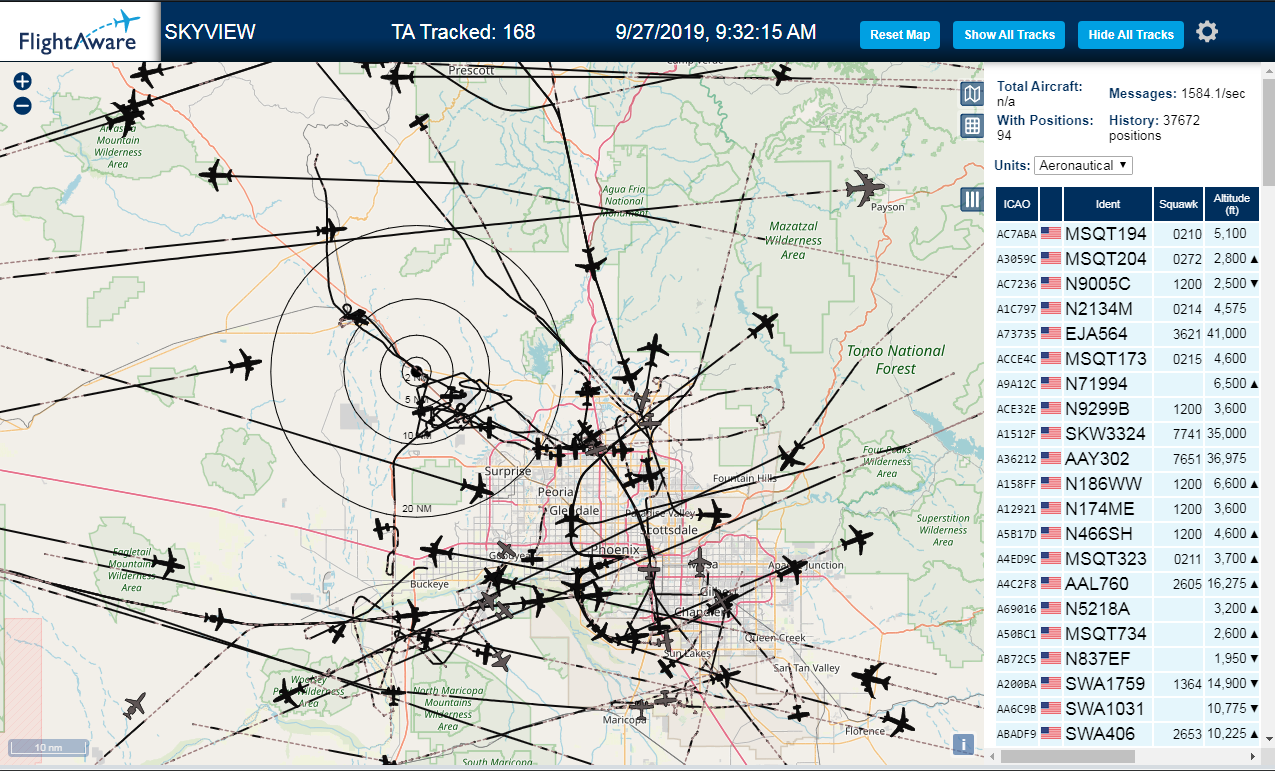
Task: Sort table by ICAO column header
Action: 1016,204
